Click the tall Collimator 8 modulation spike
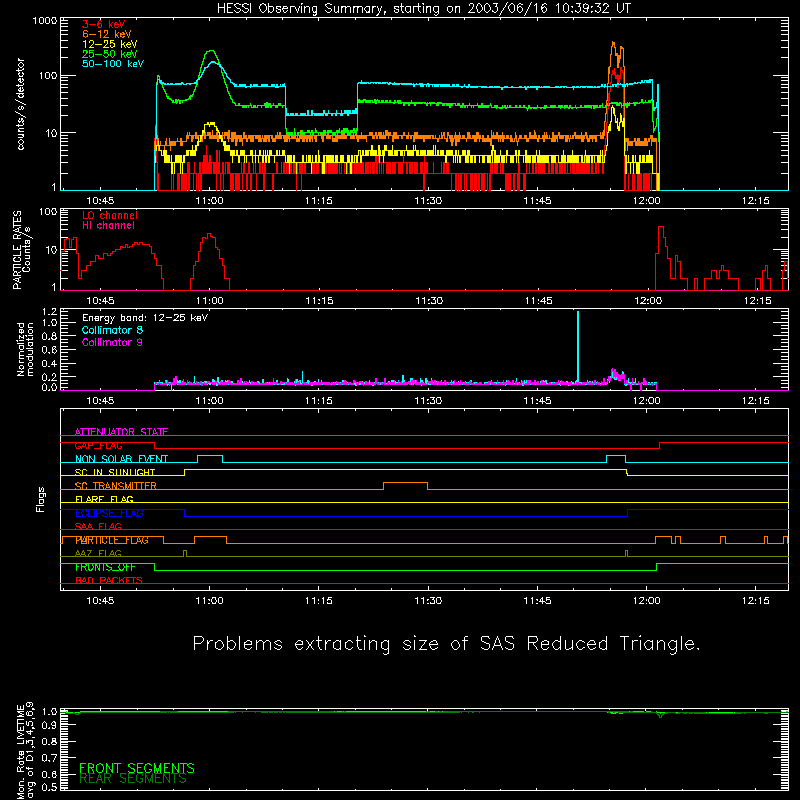800x800 pixels. click(578, 346)
